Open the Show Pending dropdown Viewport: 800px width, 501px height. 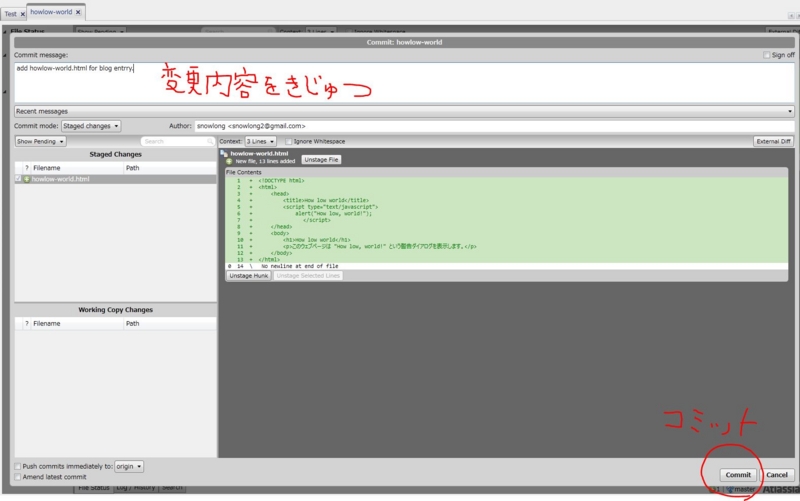point(40,141)
